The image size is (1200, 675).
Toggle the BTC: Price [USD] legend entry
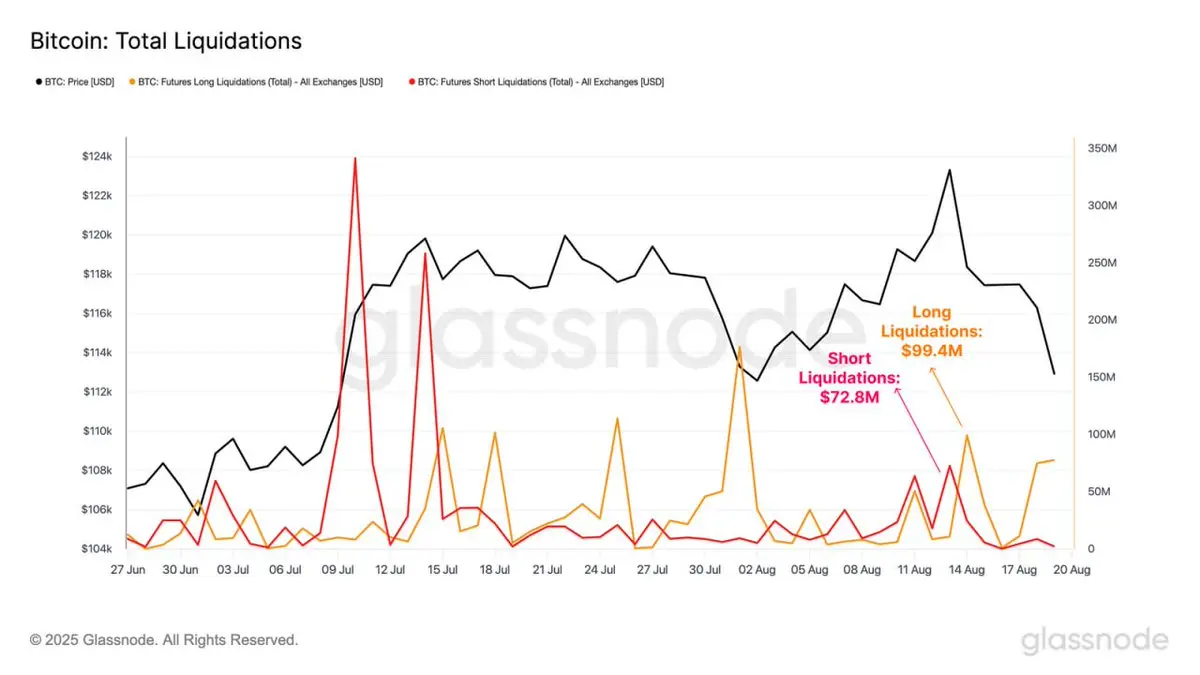(x=74, y=81)
